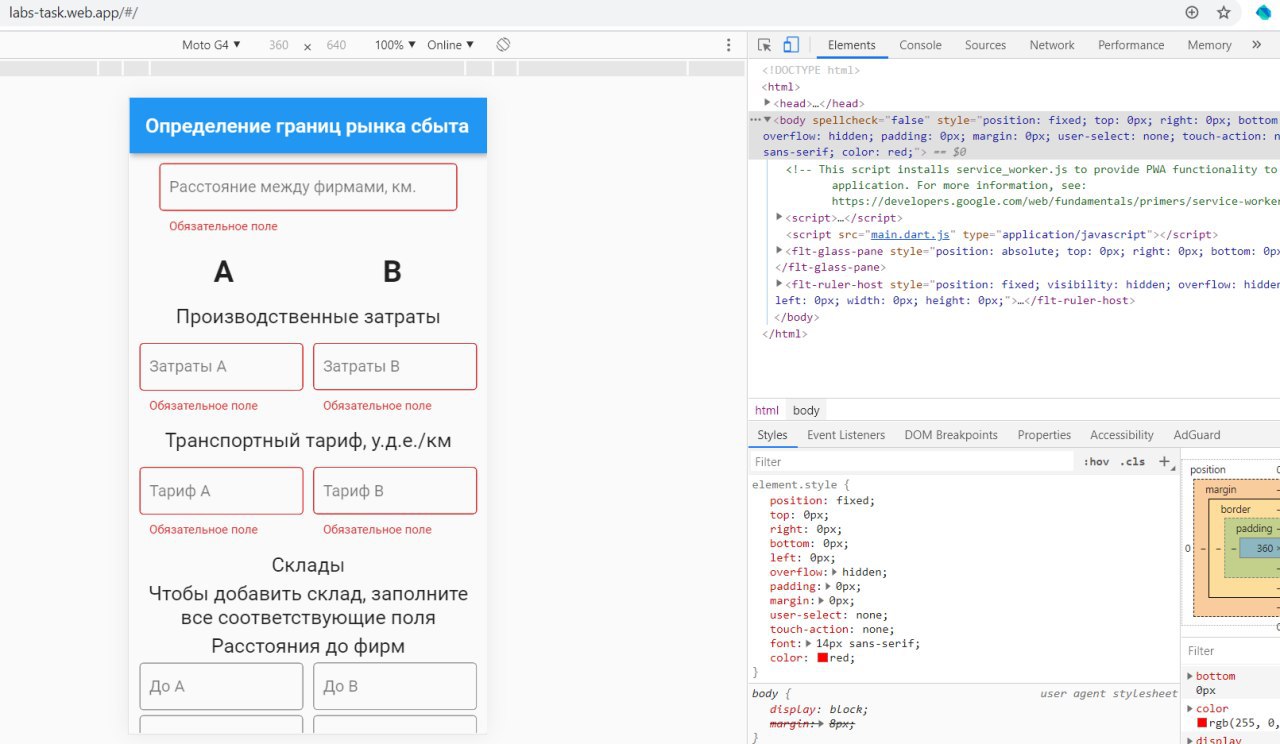Open the Accessibility pane tab
Viewport: 1280px width, 744px height.
tap(1121, 435)
